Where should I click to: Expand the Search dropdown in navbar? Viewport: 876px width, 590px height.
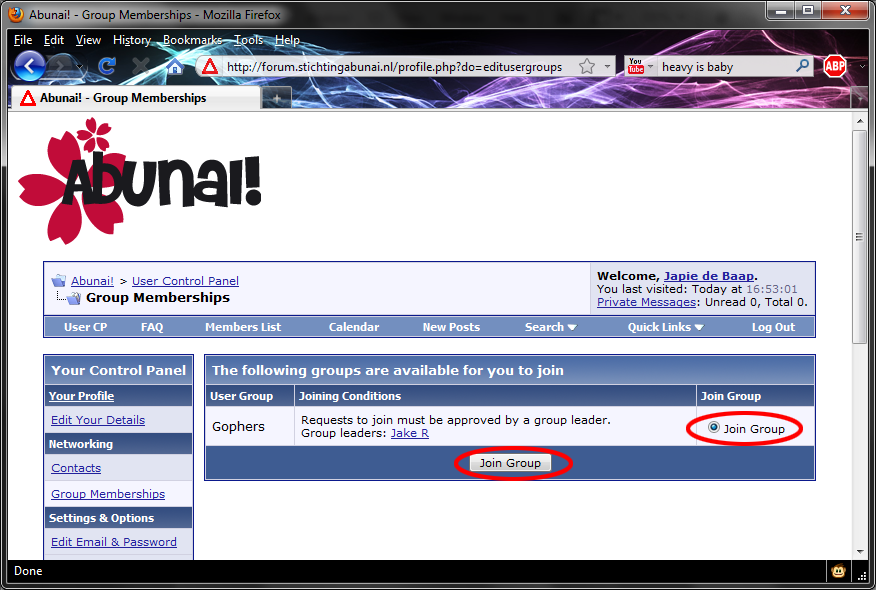[550, 327]
